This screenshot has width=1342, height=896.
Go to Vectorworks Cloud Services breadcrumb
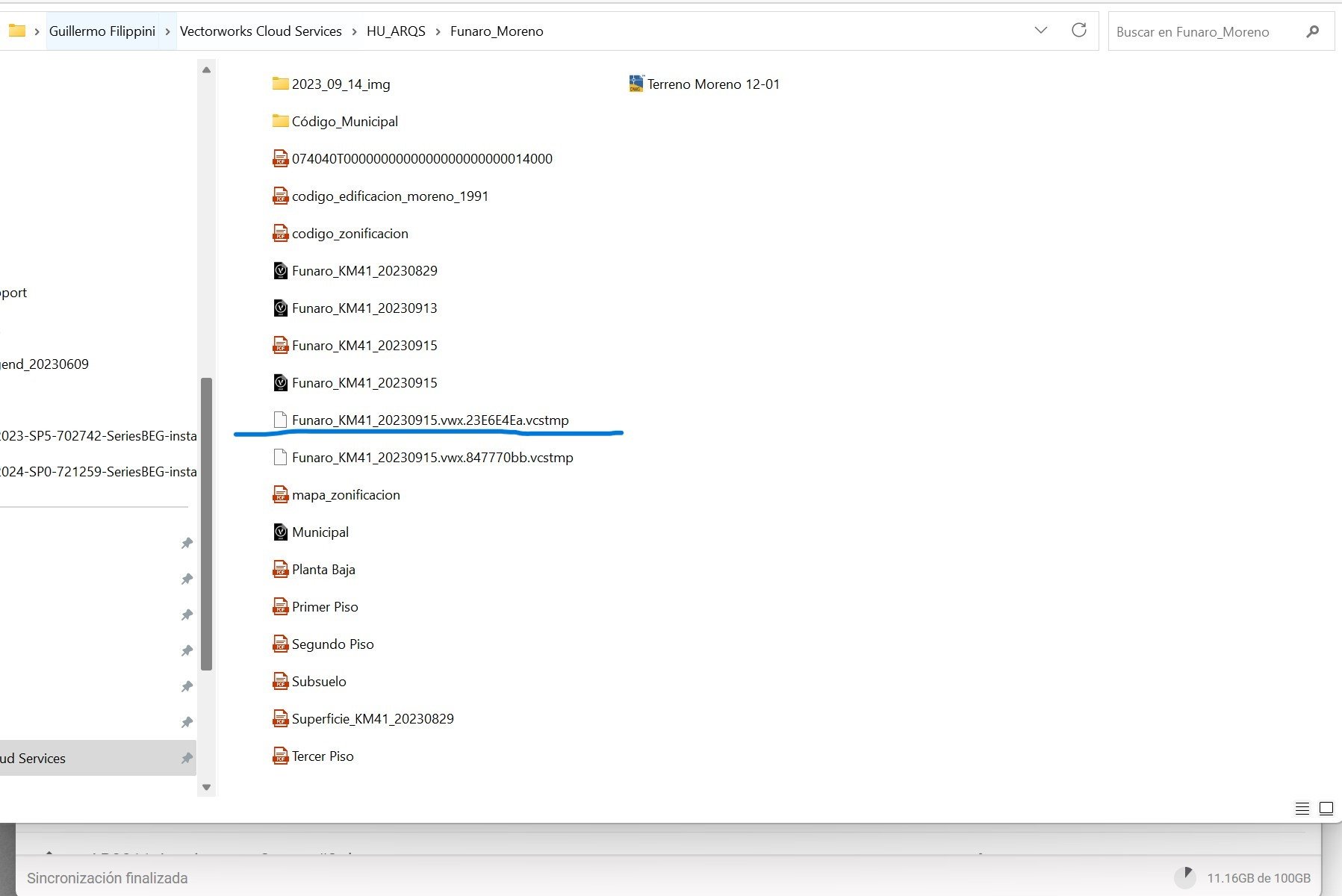261,31
